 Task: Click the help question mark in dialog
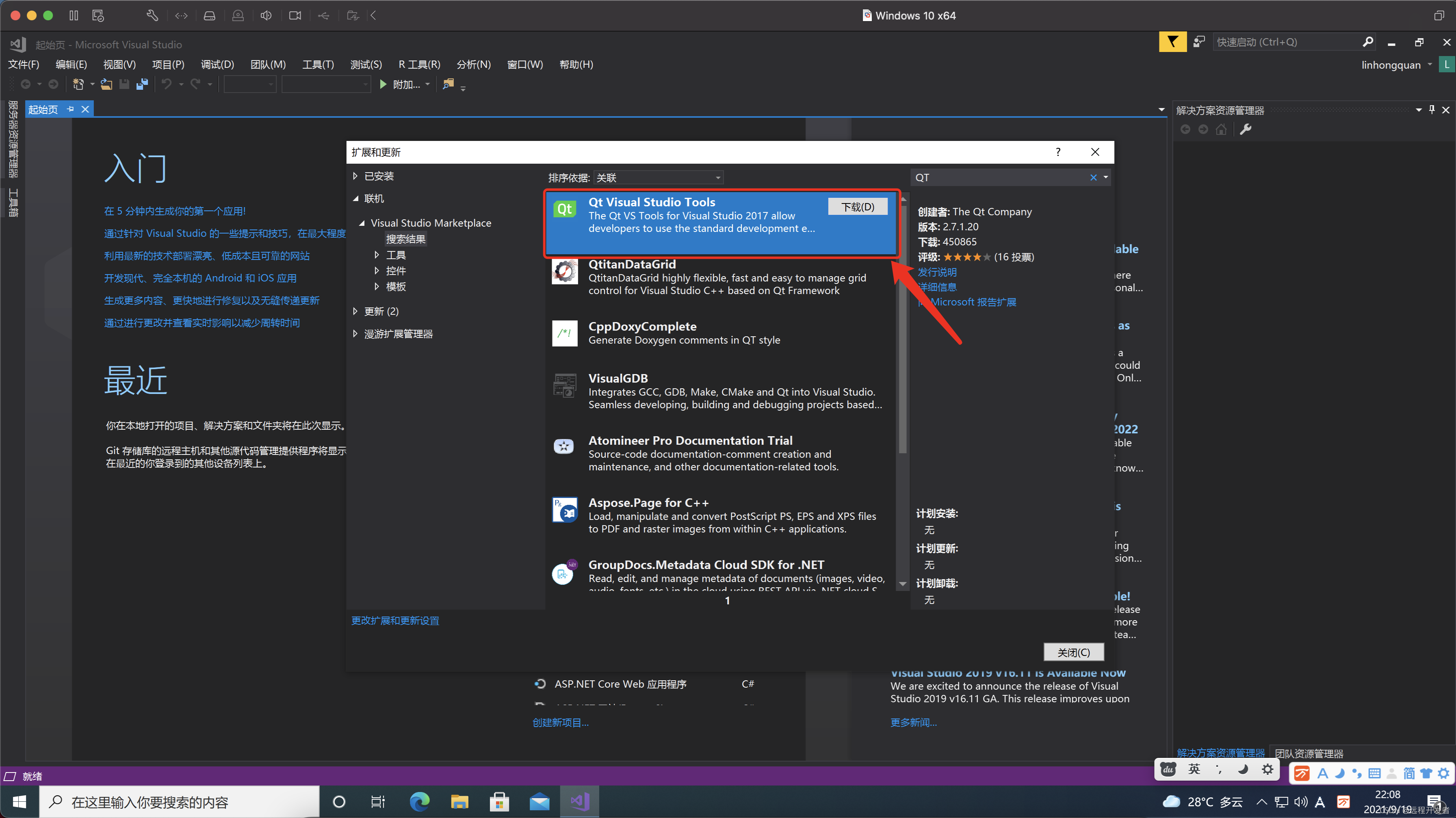(x=1058, y=152)
